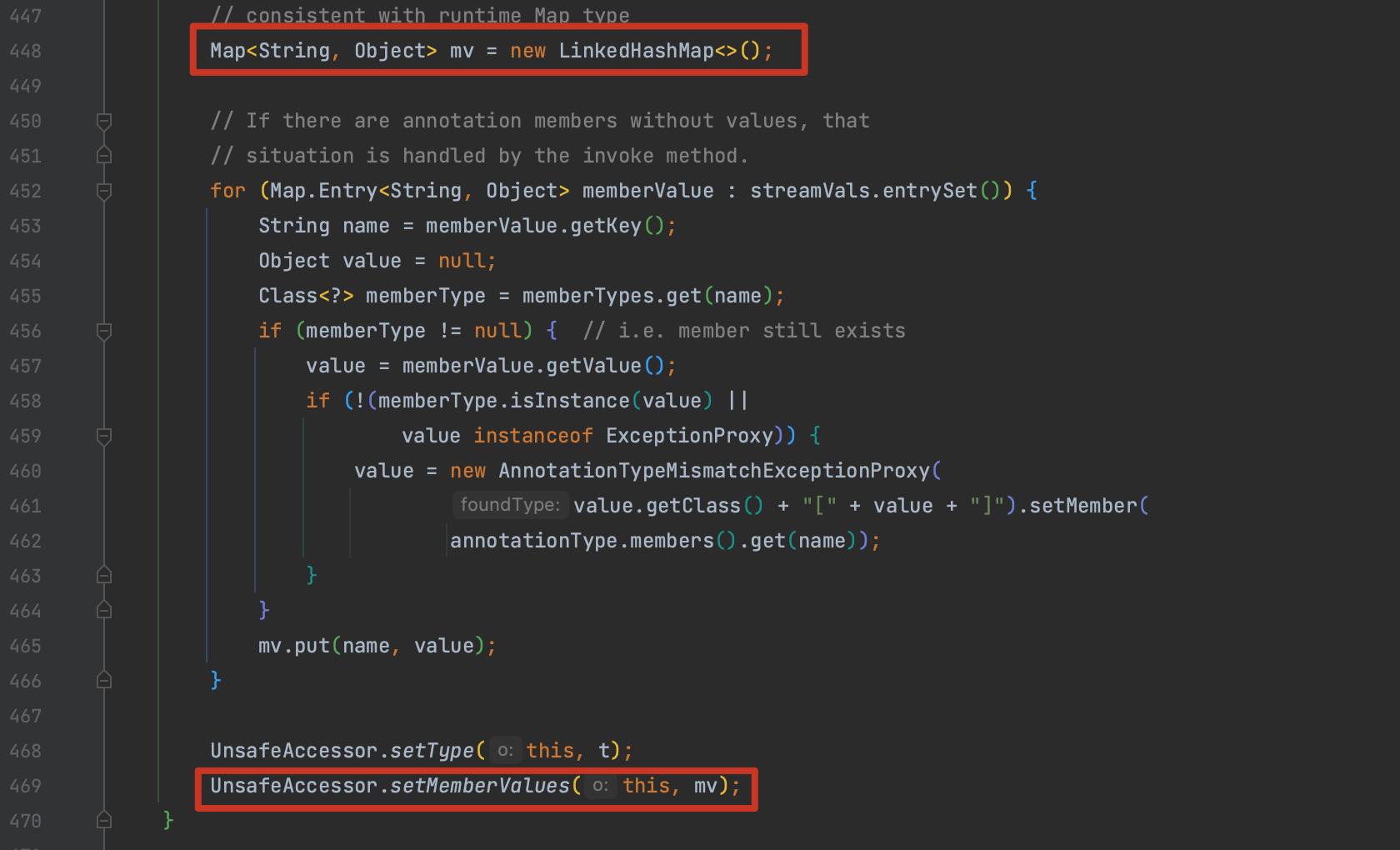Click the 'consistent with runtime Map type' comment

click(420, 15)
